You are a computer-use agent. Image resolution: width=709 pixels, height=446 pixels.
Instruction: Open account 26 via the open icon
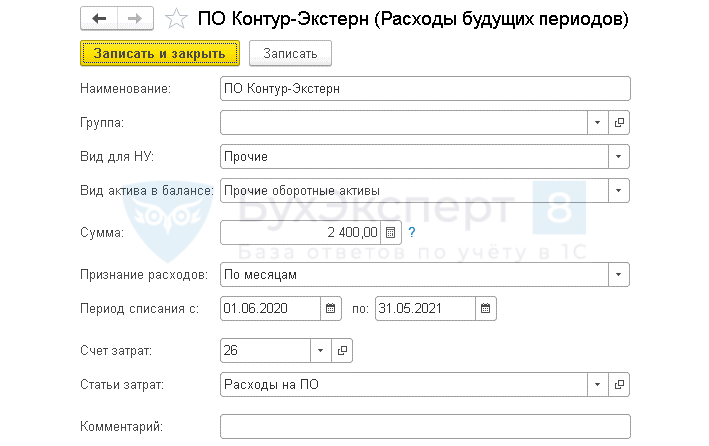click(x=342, y=351)
